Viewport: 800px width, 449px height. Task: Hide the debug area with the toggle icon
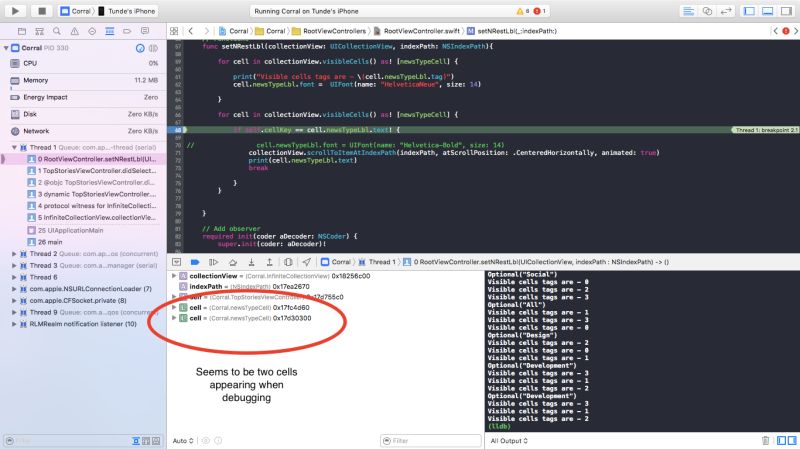(x=177, y=262)
